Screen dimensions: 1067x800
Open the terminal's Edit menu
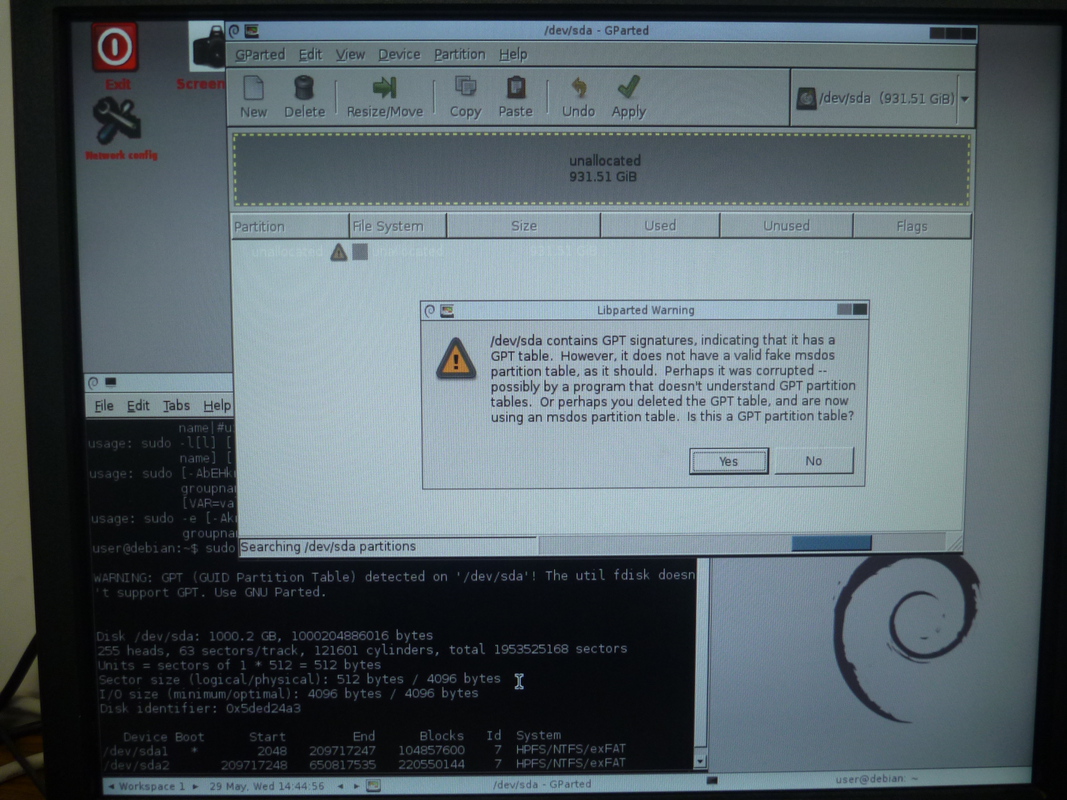[x=138, y=406]
